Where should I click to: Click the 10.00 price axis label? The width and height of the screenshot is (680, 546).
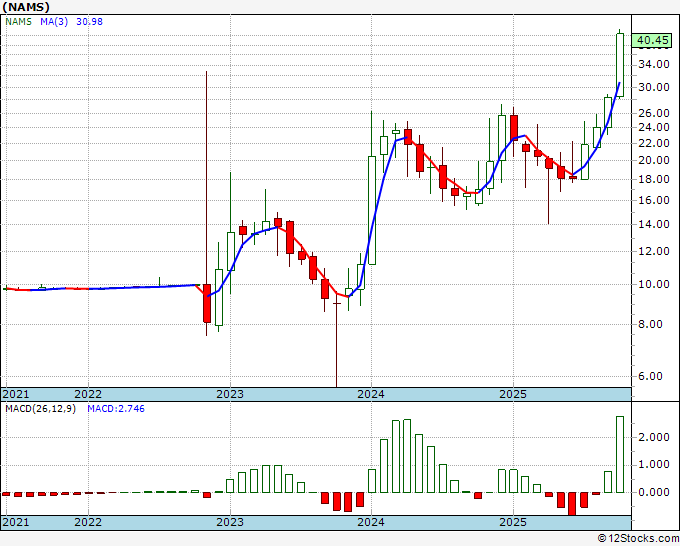(654, 284)
